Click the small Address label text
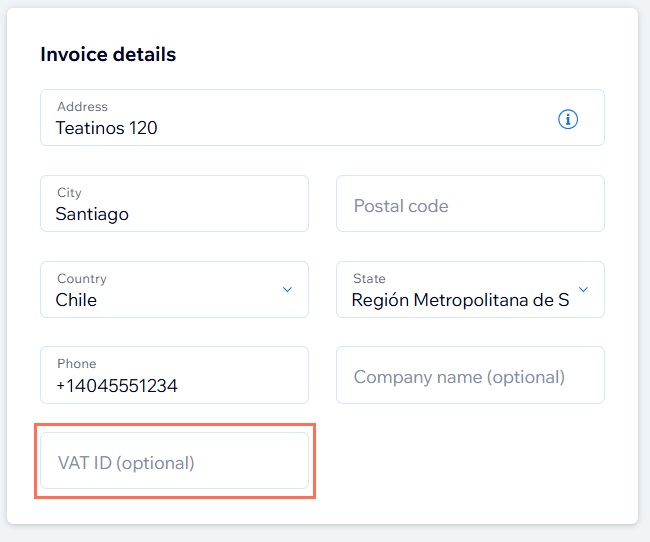 (x=82, y=107)
